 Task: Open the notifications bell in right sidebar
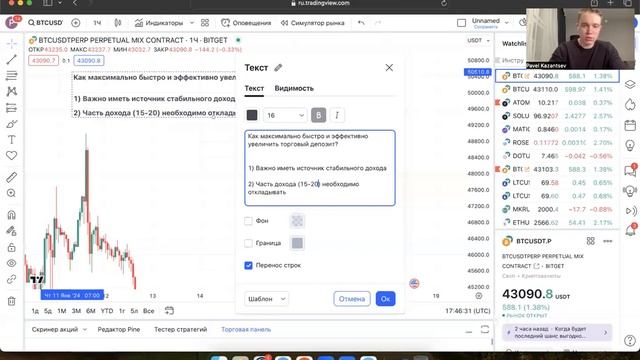point(630,231)
